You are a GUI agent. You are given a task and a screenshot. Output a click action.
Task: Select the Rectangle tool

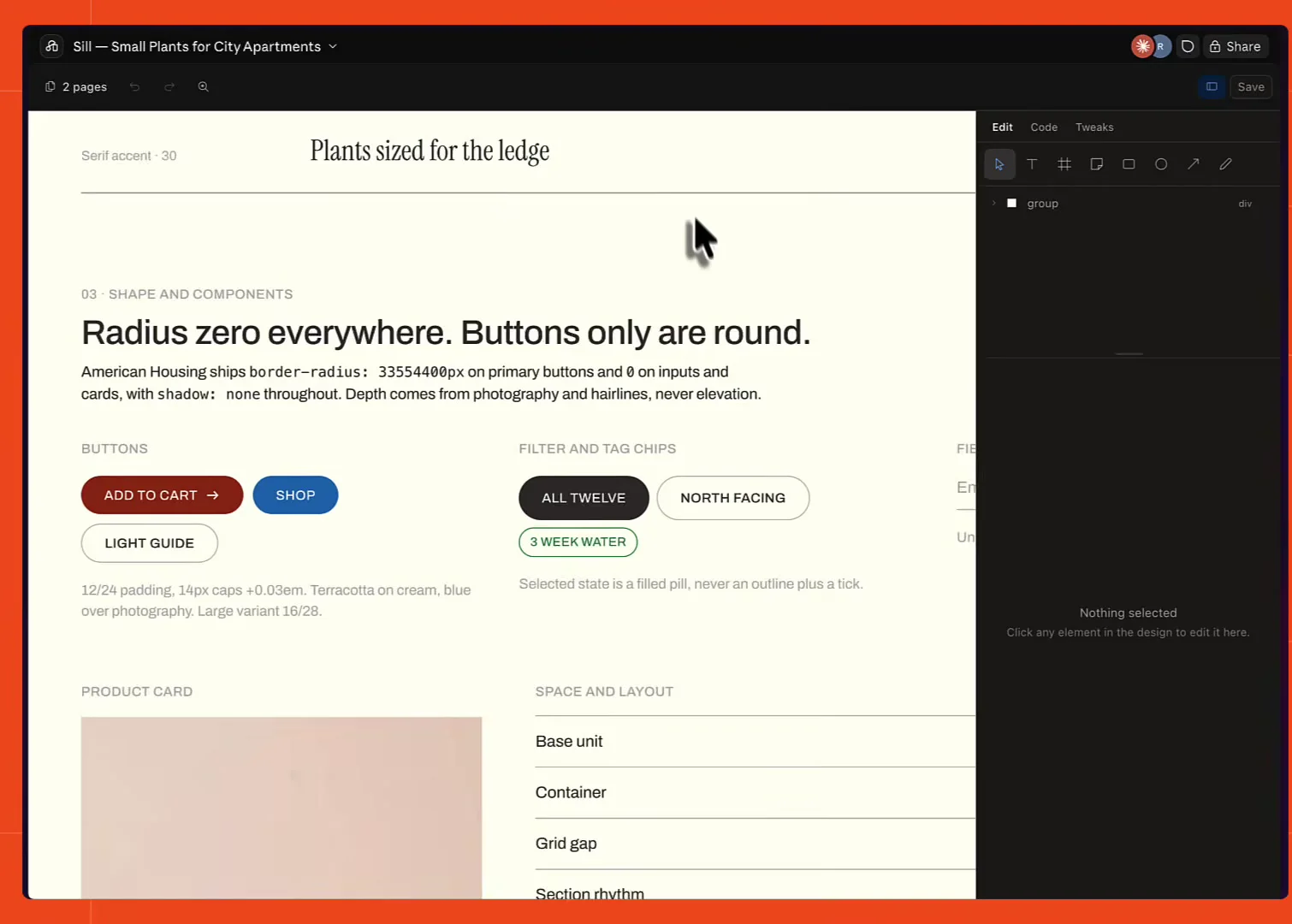click(x=1129, y=164)
